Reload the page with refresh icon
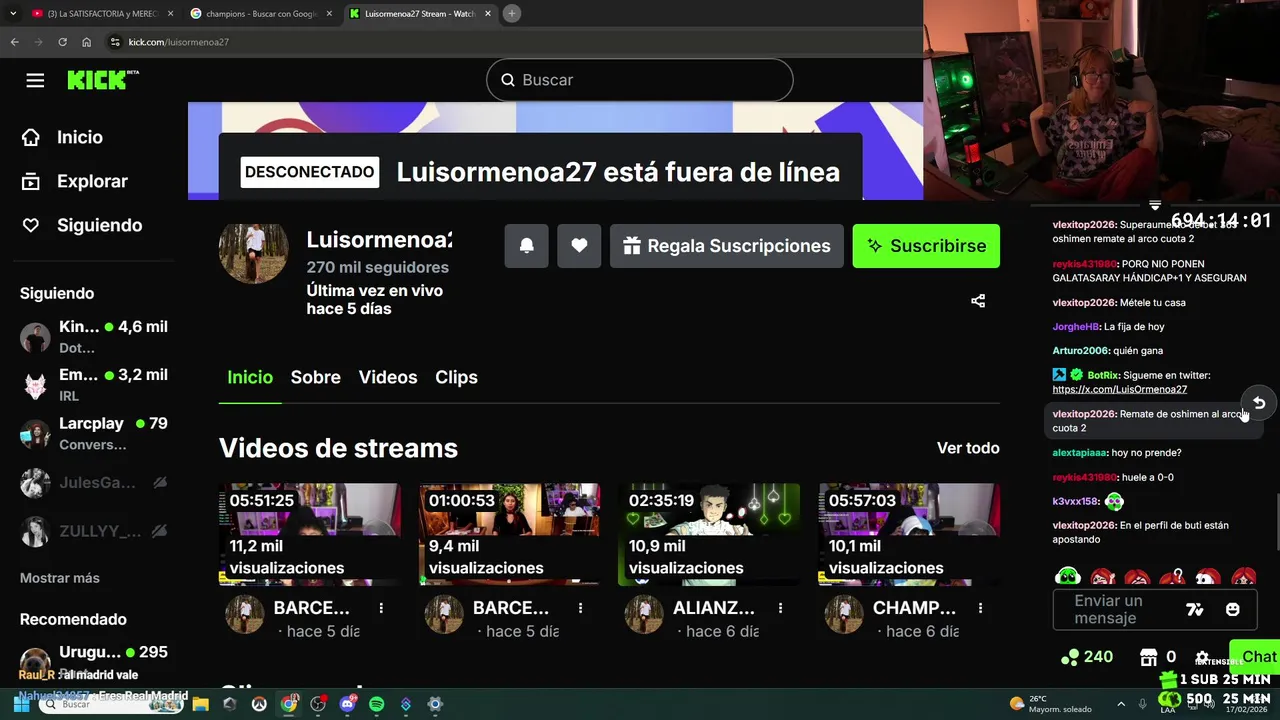1280x720 pixels. (62, 42)
